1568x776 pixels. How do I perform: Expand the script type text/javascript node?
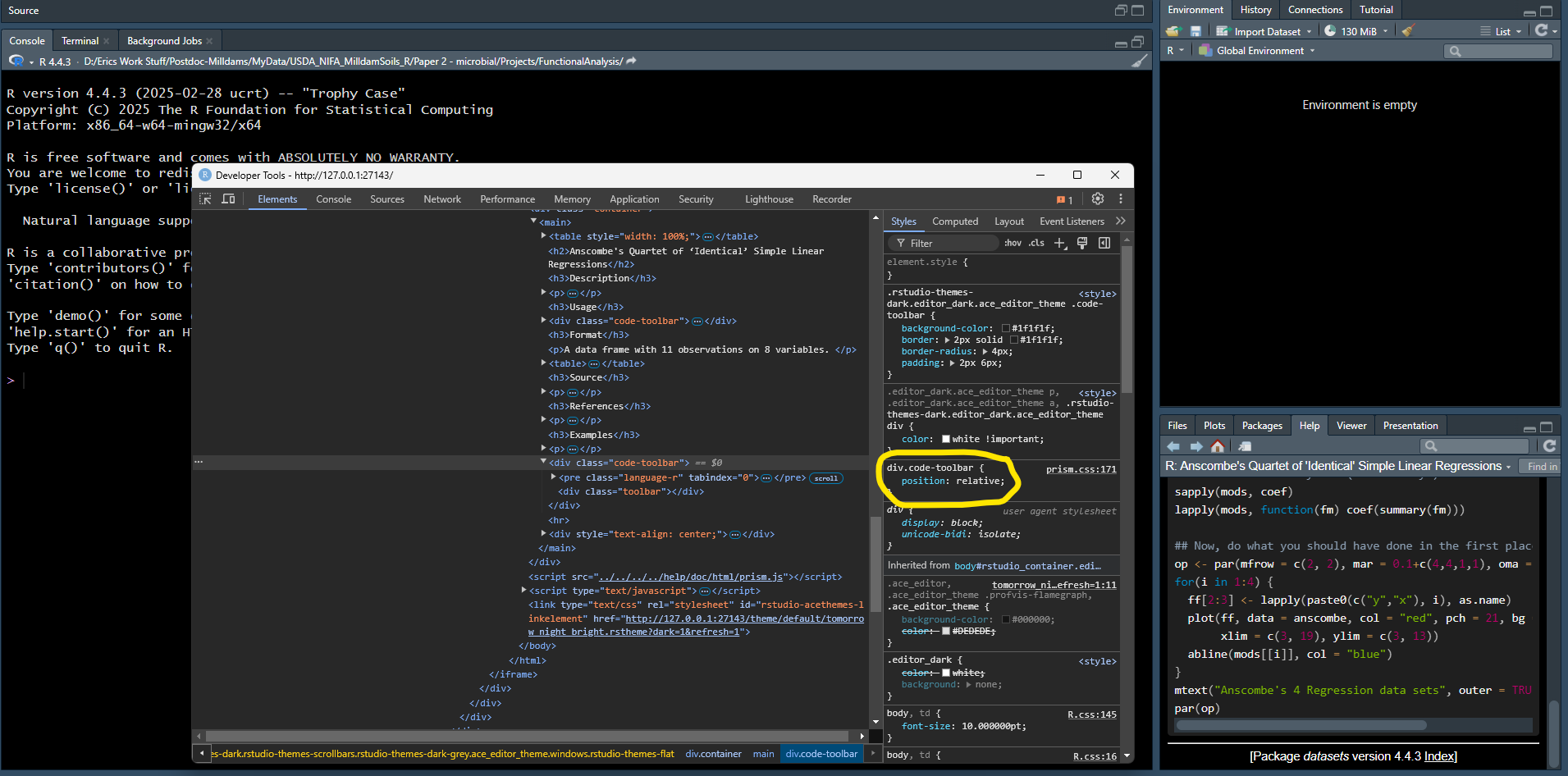[523, 591]
